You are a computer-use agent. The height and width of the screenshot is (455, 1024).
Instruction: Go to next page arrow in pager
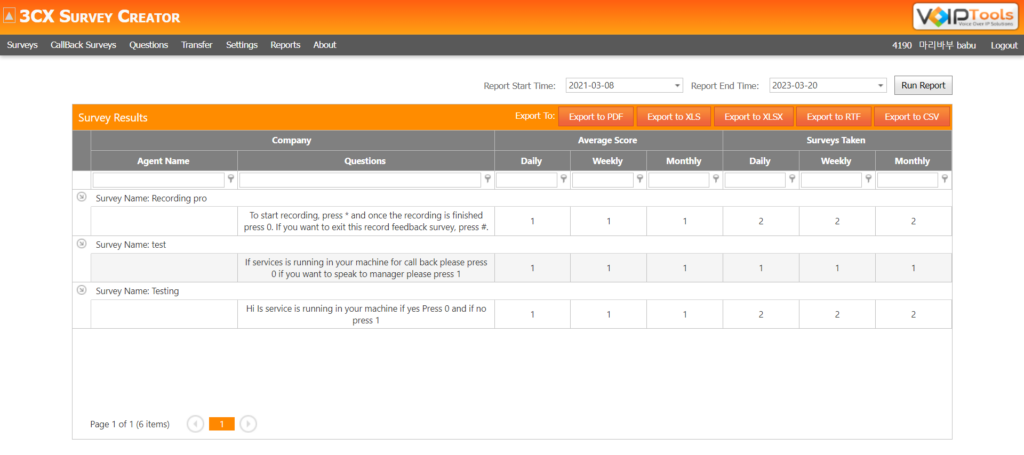click(248, 424)
